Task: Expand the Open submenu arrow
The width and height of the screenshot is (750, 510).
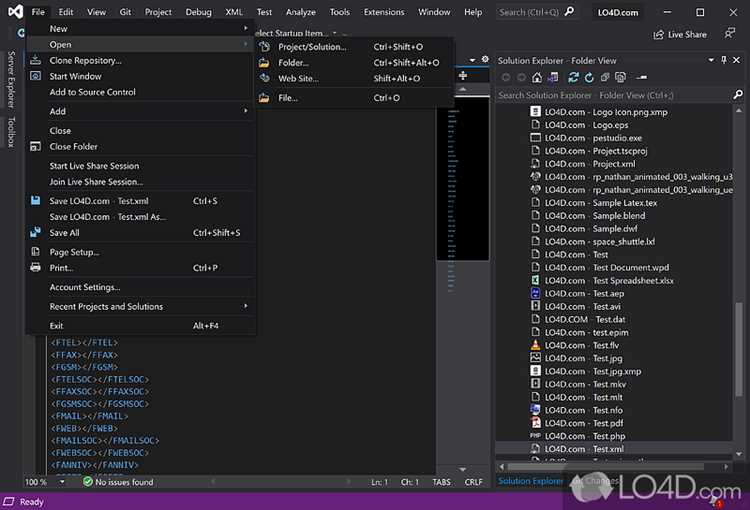Action: (245, 44)
